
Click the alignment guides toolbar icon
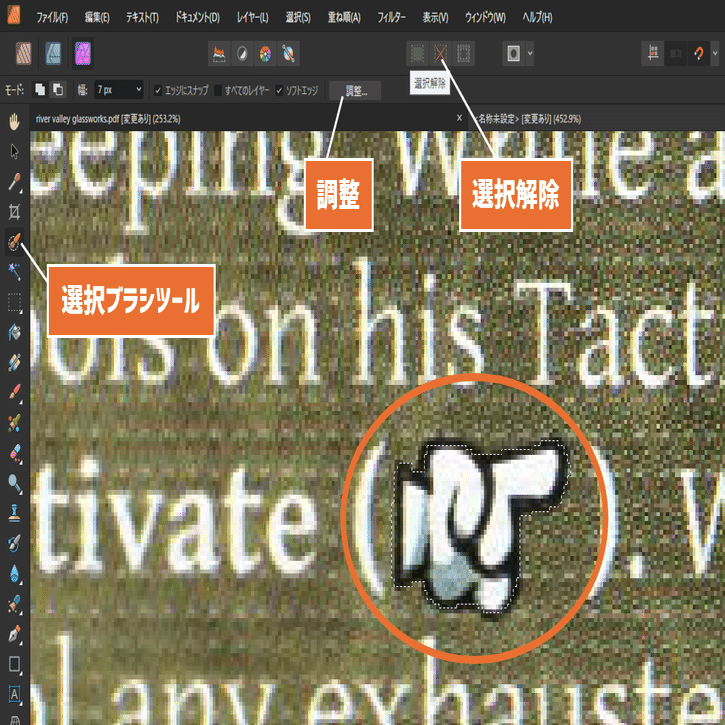click(653, 54)
